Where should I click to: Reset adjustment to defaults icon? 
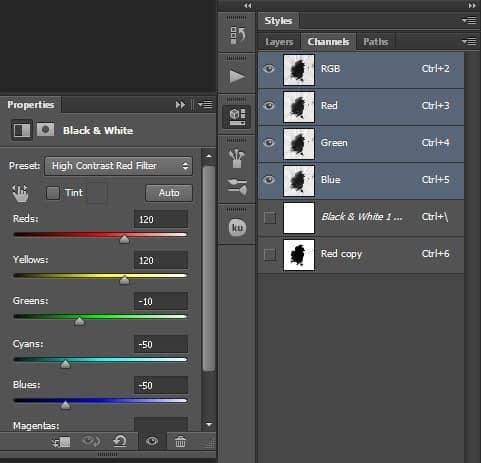click(x=120, y=442)
